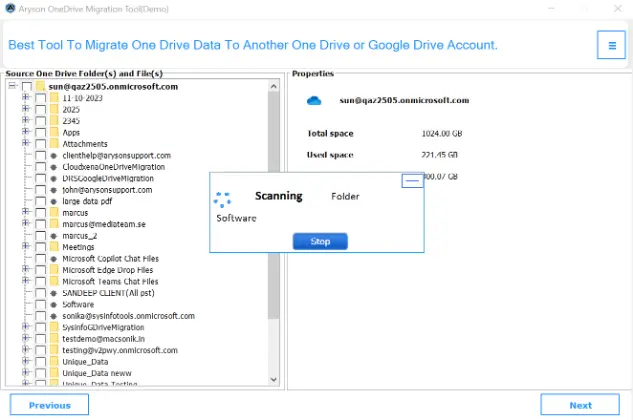Click the folder icon beside Apps
This screenshot has width=633, height=420.
point(54,132)
